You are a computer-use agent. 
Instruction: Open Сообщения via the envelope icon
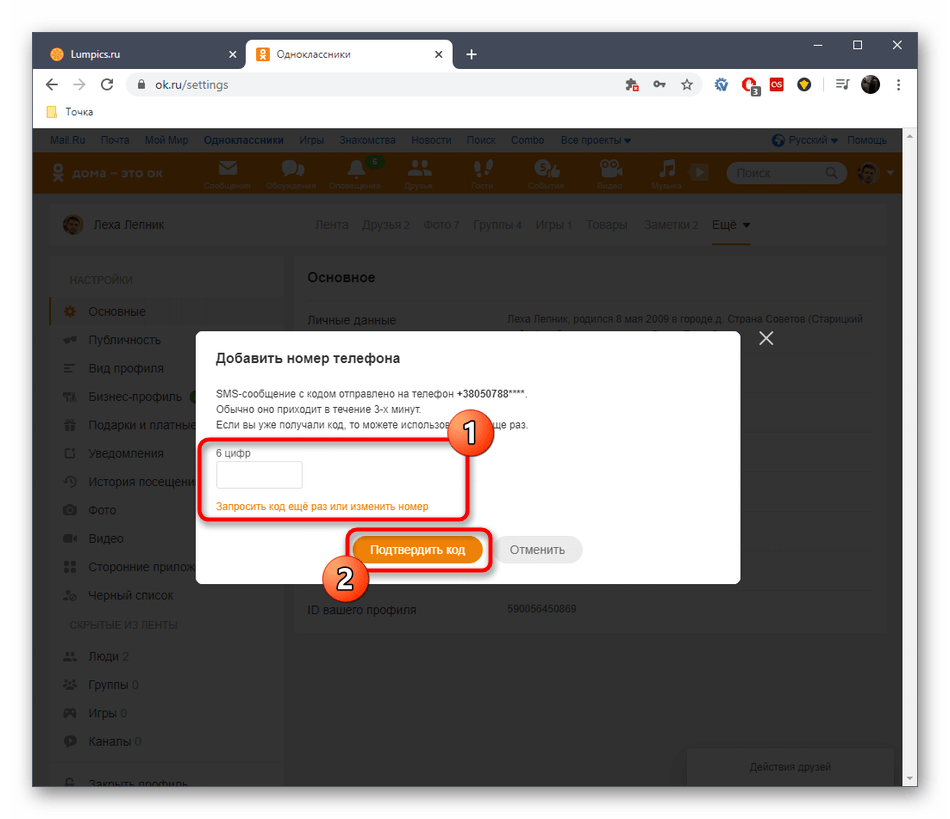227,168
